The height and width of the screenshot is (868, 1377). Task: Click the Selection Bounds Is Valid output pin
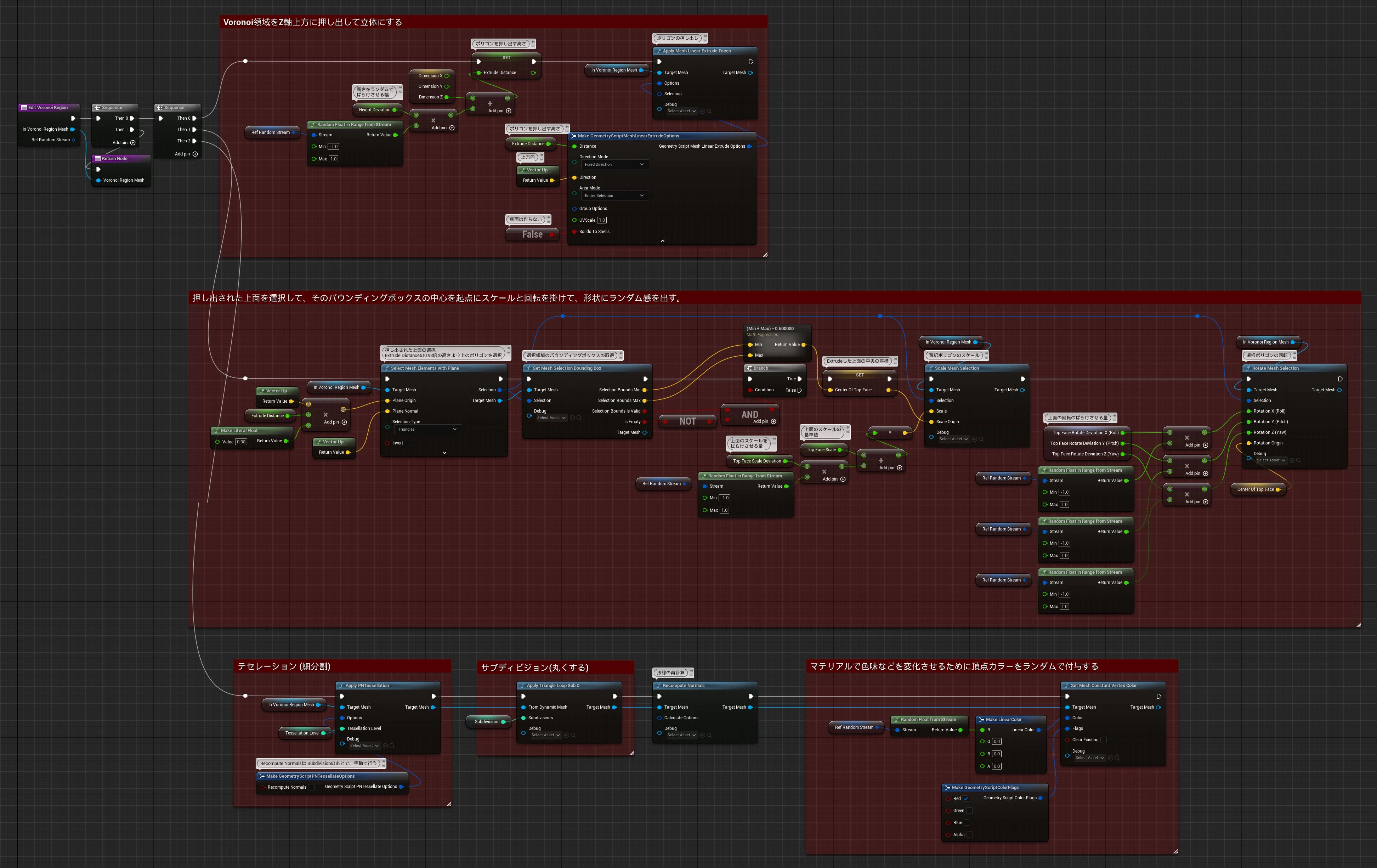[x=645, y=411]
